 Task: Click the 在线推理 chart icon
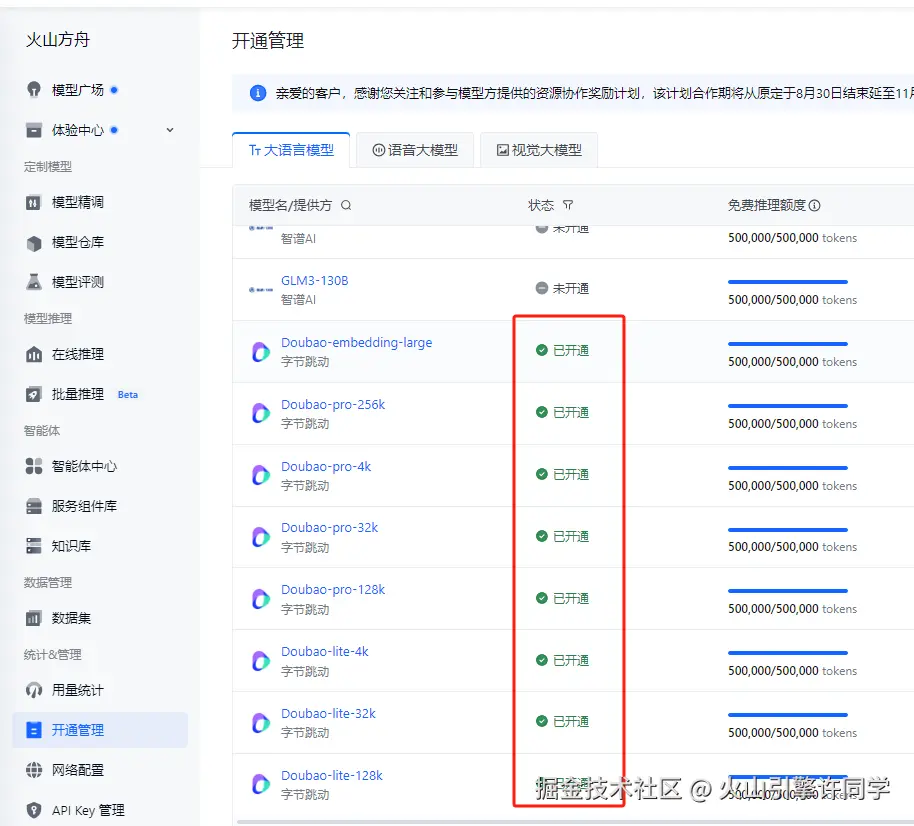point(34,354)
